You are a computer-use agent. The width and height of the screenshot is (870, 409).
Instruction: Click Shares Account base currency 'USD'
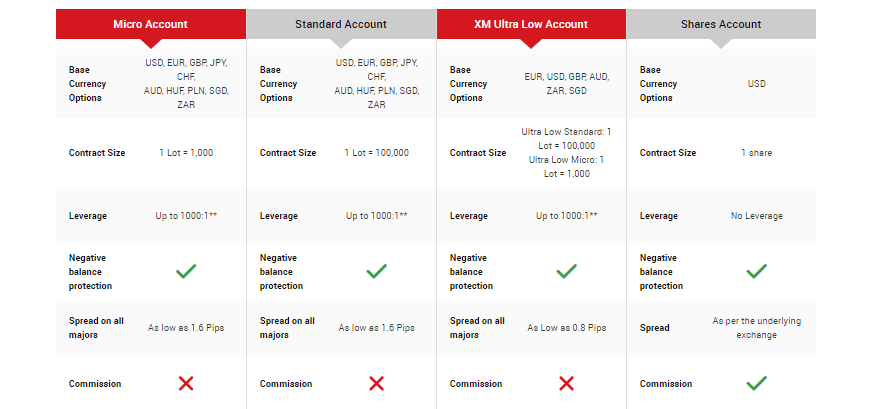[x=756, y=84]
